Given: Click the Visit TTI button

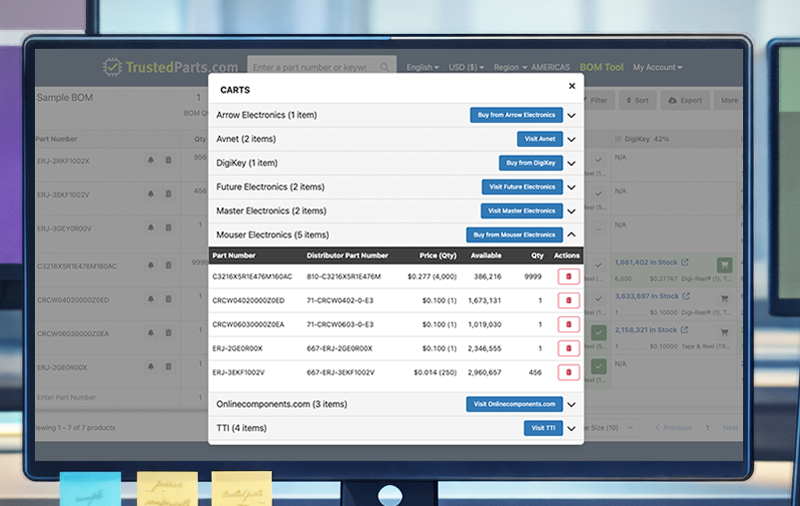Looking at the screenshot, I should [x=543, y=428].
